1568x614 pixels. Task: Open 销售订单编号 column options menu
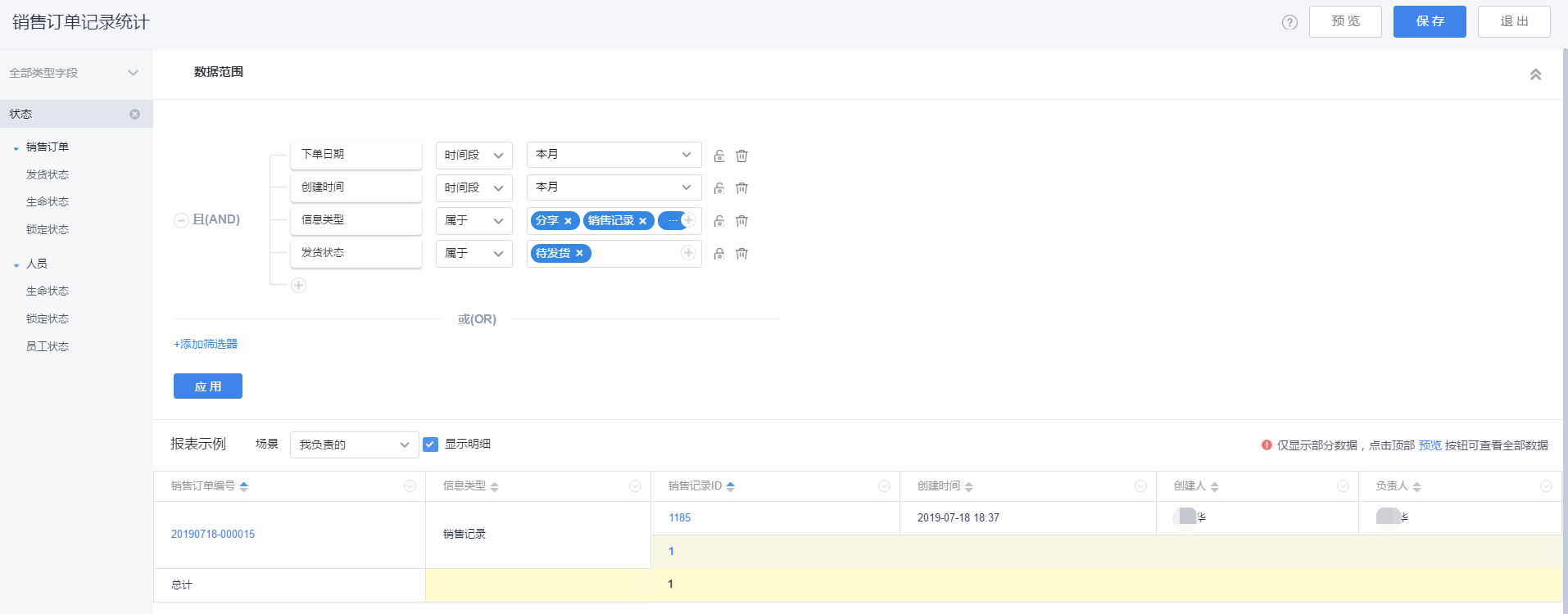coord(410,486)
